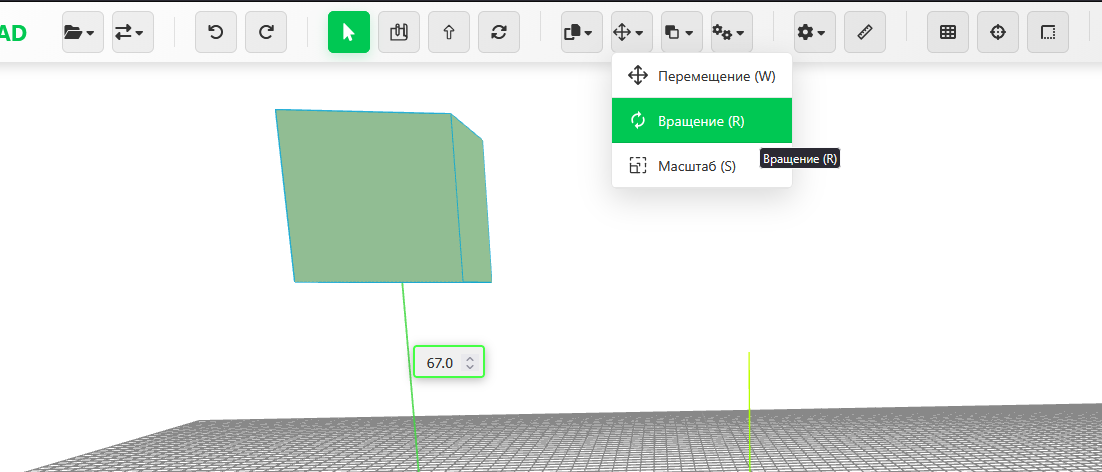Open the single gear settings dropdown

[x=815, y=32]
